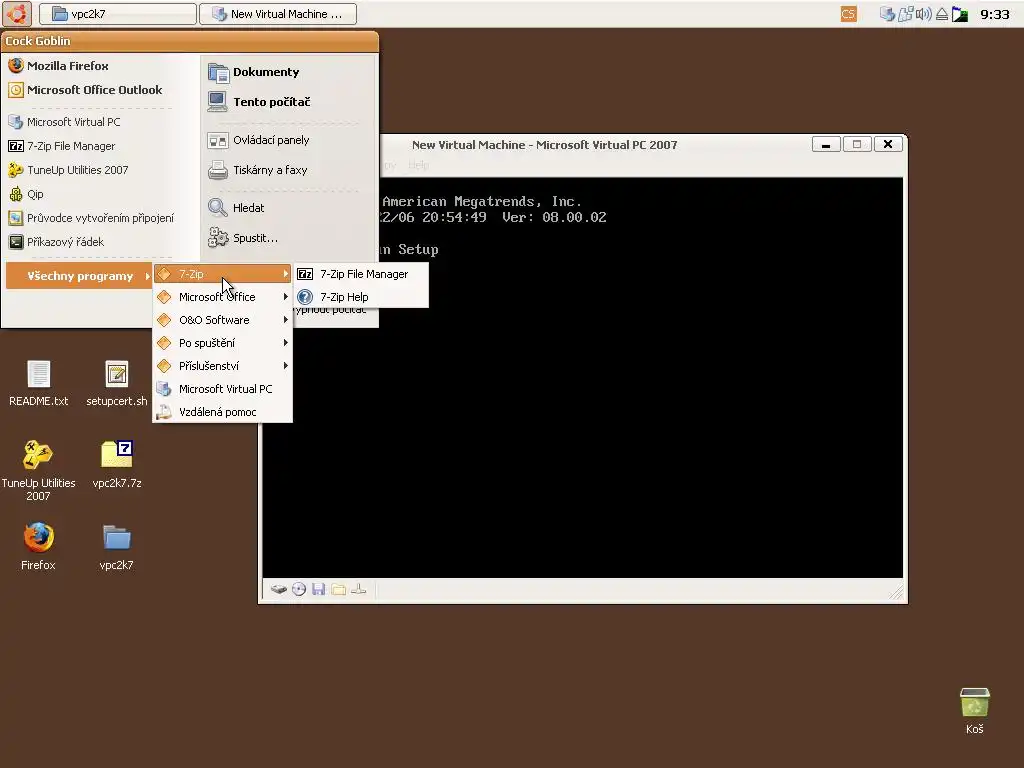Image resolution: width=1024 pixels, height=768 pixels.
Task: Click the flag folder tray icon
Action: pos(960,14)
